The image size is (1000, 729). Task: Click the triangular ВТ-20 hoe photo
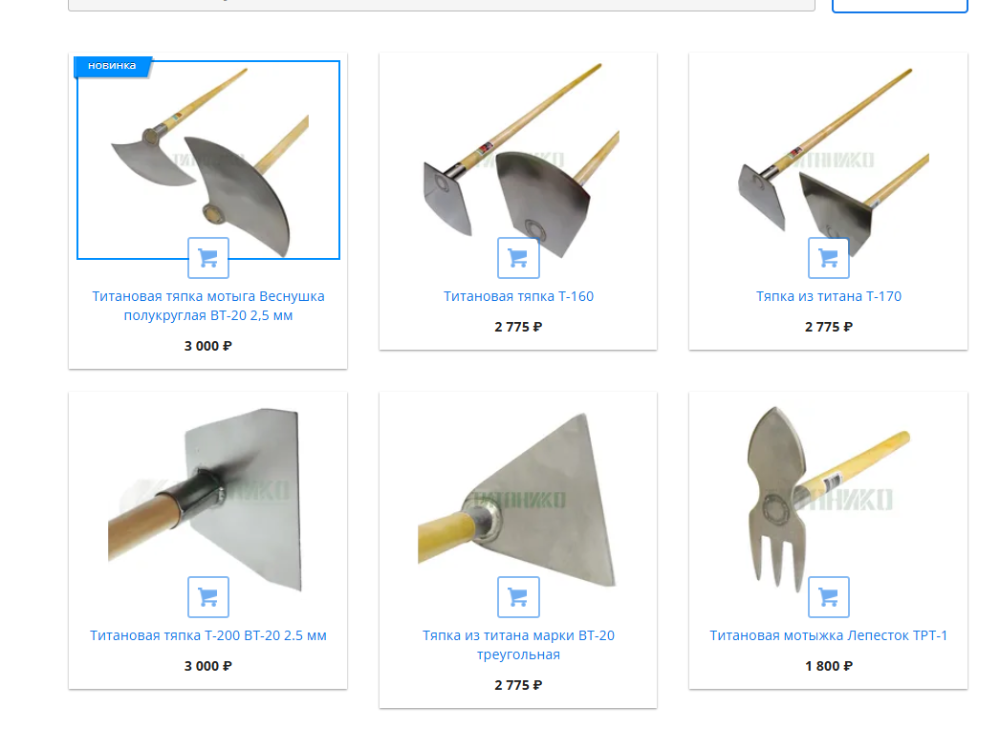(518, 497)
